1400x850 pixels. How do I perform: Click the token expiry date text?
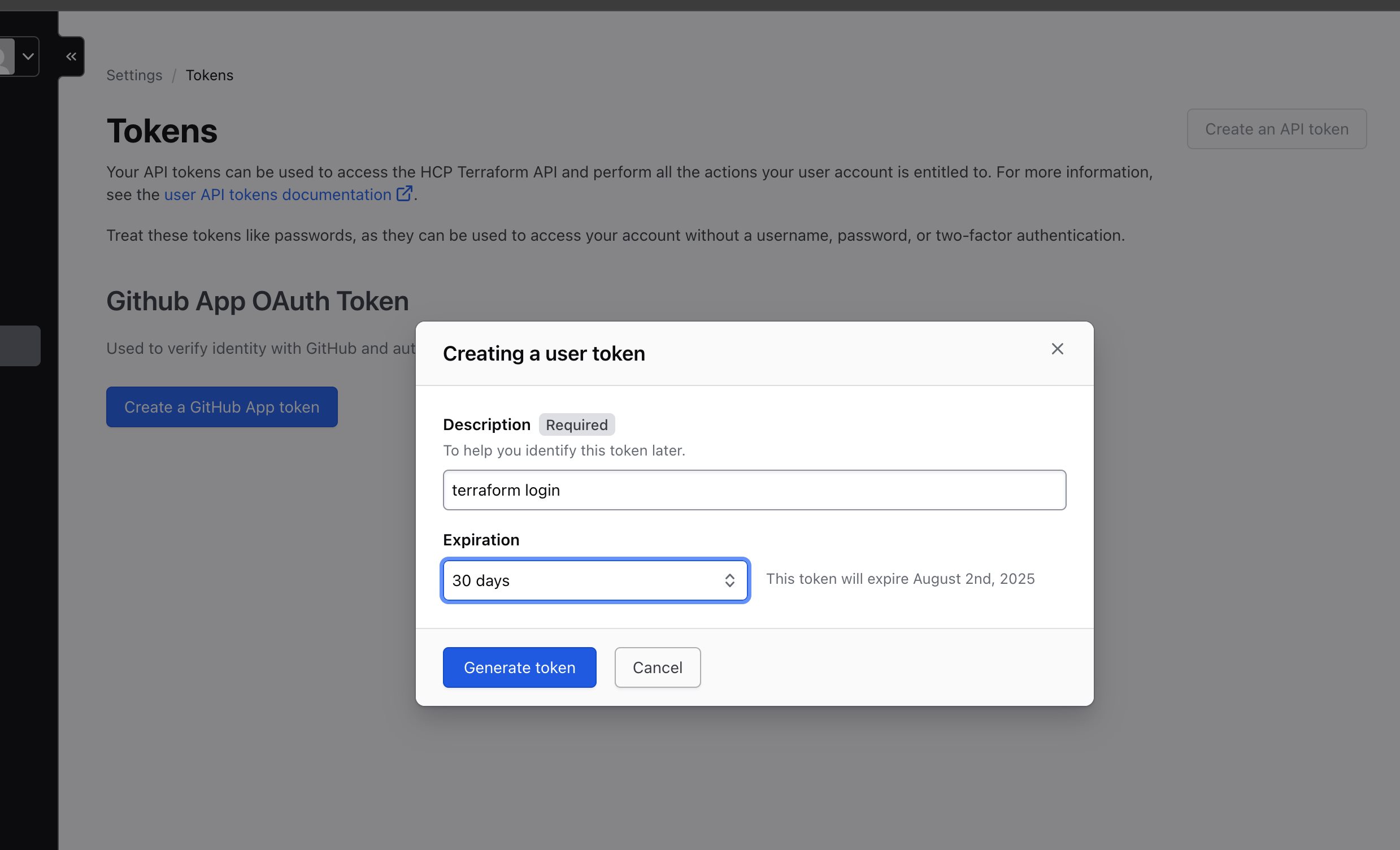[x=900, y=578]
